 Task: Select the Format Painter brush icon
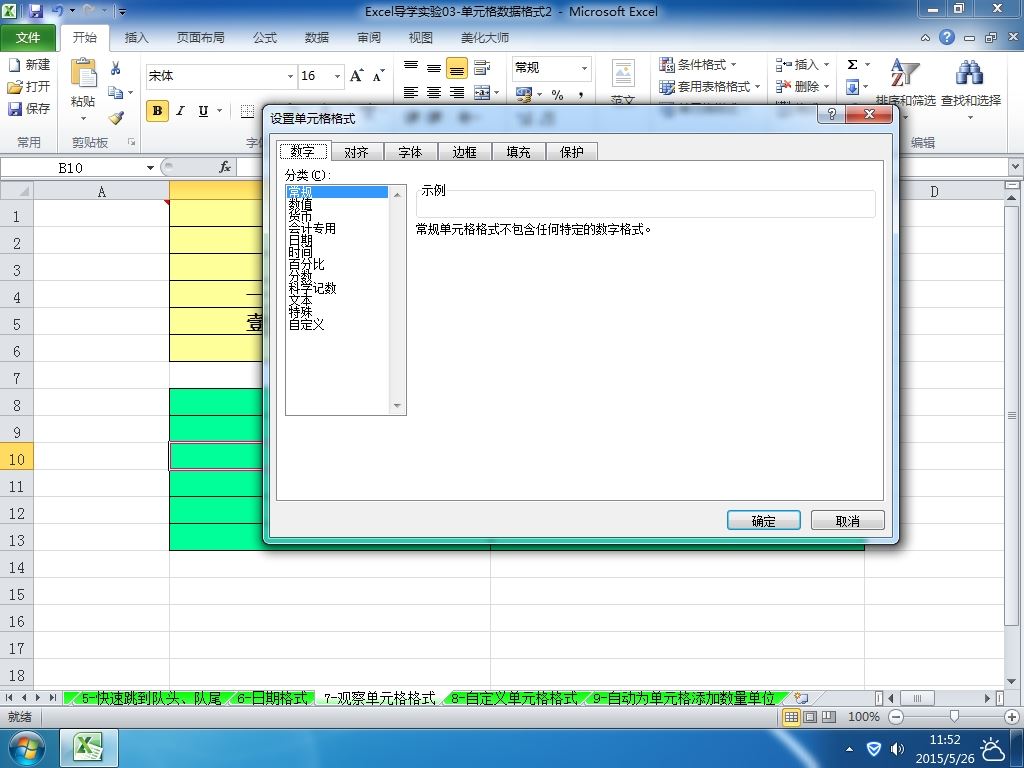[116, 118]
